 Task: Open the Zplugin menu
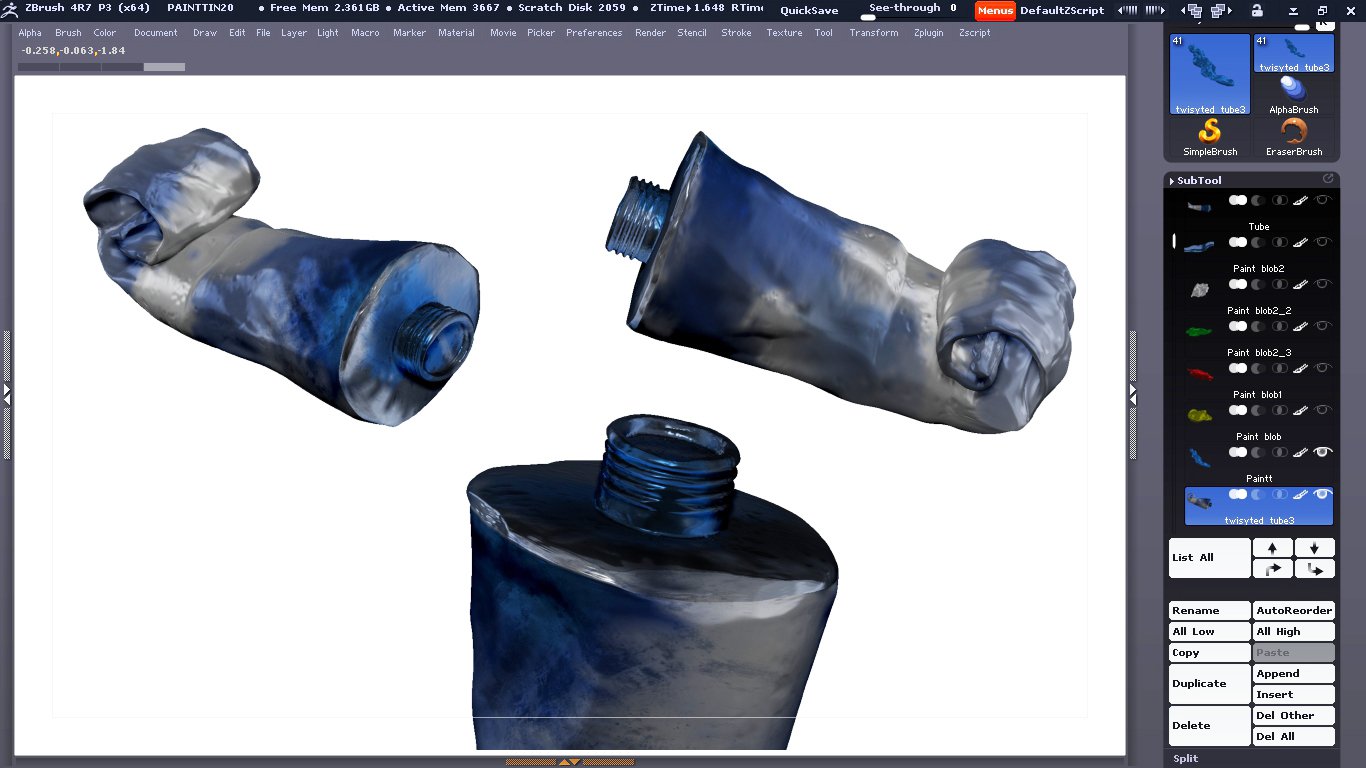(x=928, y=33)
